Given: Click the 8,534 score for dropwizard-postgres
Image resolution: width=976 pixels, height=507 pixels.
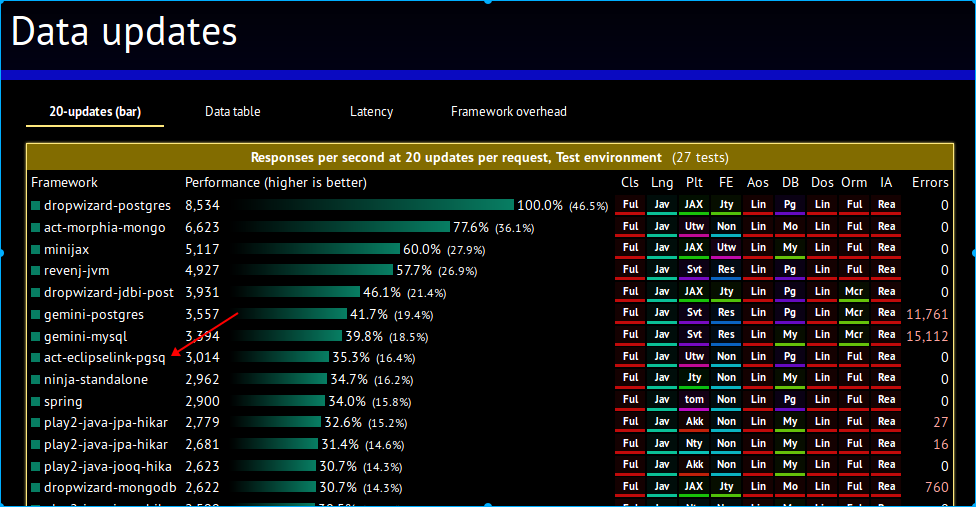Looking at the screenshot, I should click(x=202, y=205).
